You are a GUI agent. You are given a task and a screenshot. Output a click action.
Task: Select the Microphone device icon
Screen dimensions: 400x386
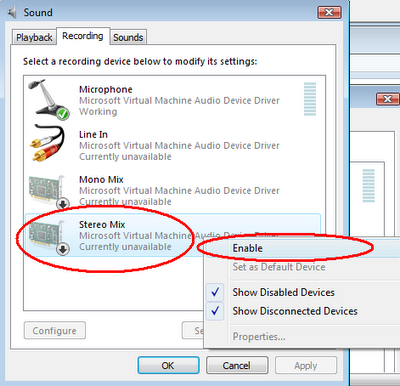coord(49,99)
